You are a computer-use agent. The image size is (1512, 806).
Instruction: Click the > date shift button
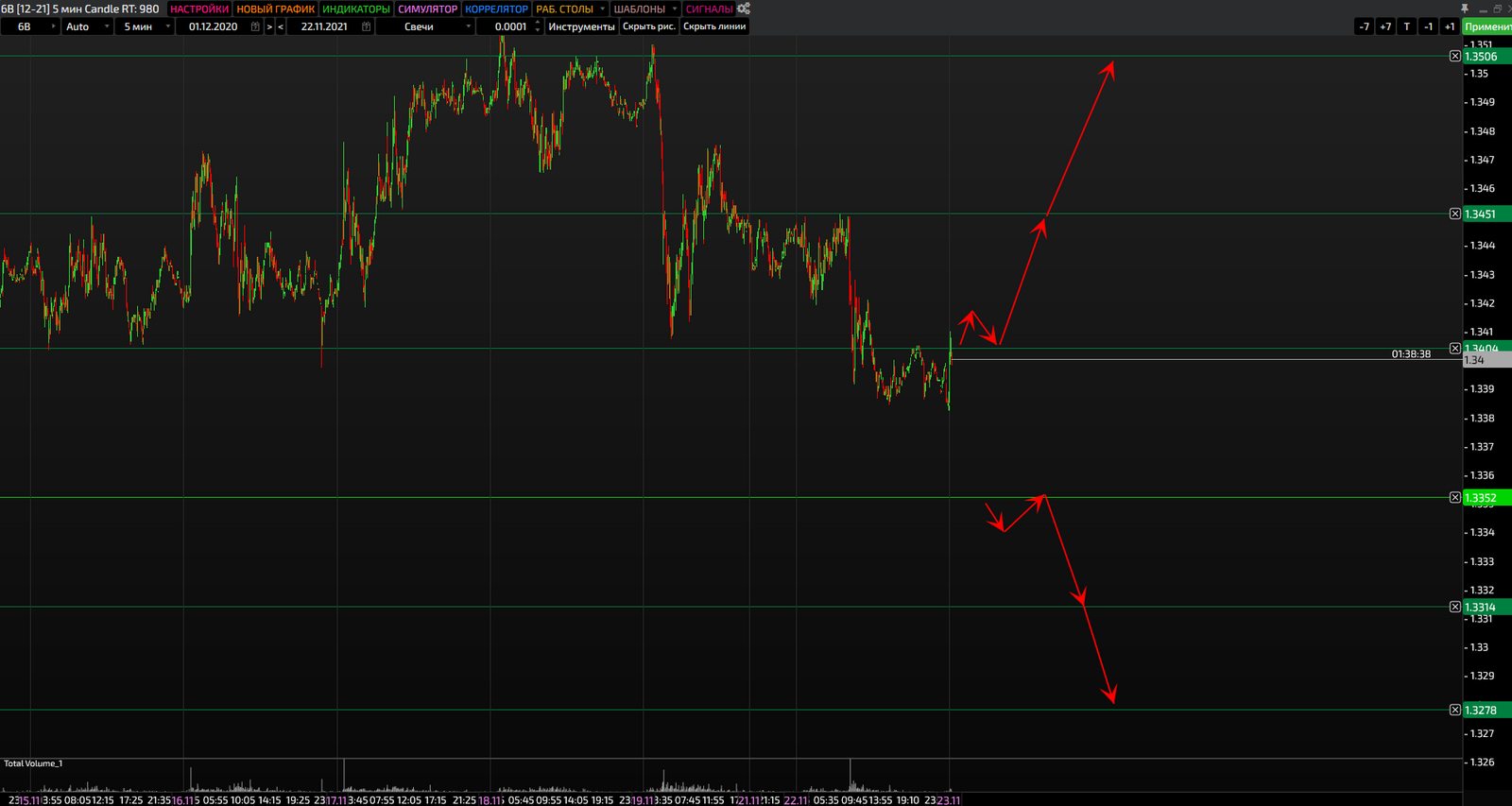(x=269, y=26)
